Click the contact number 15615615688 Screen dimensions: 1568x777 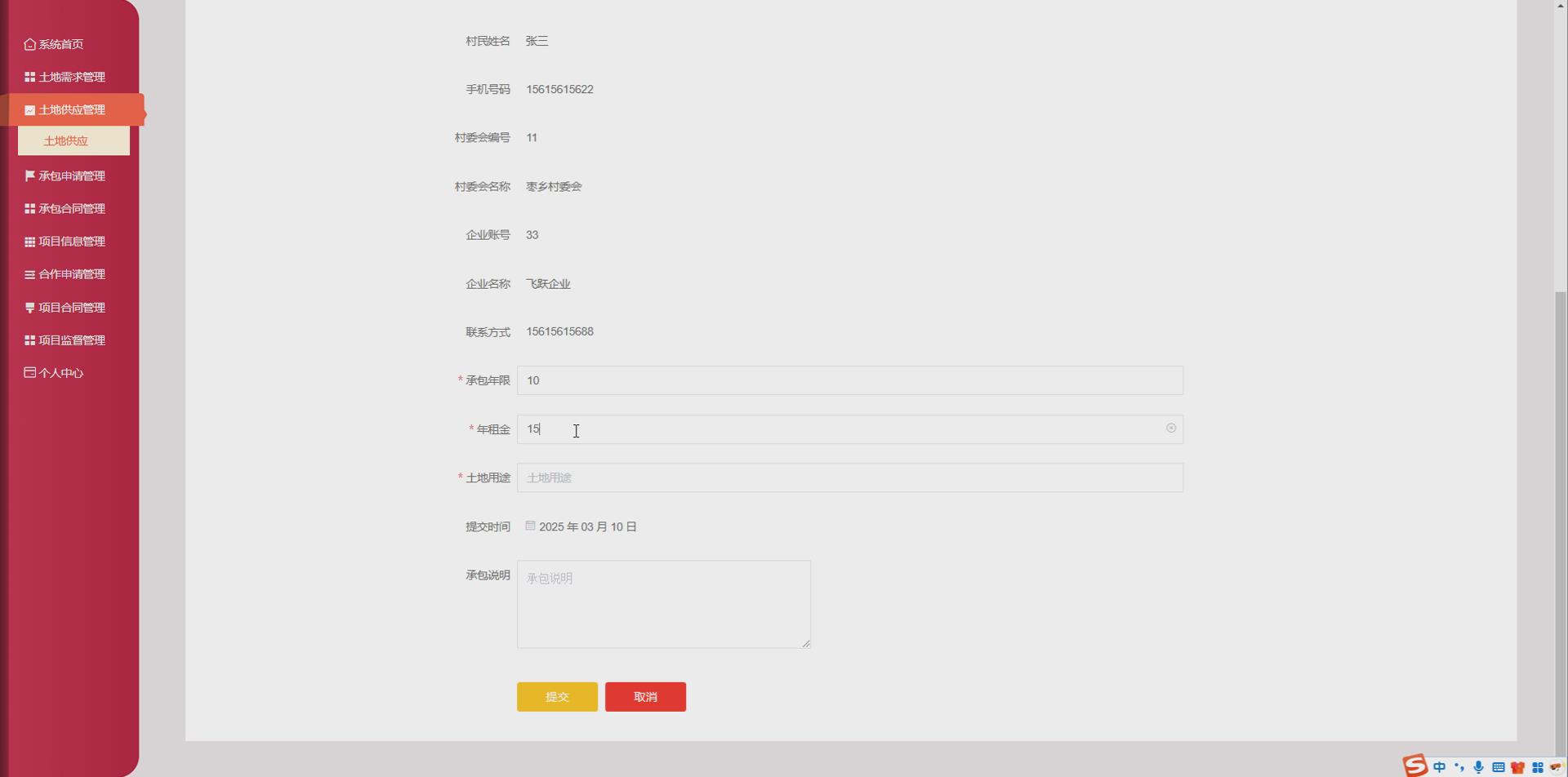point(559,332)
